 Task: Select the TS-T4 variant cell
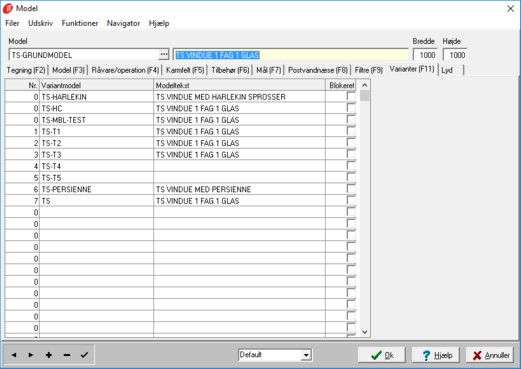[x=96, y=166]
